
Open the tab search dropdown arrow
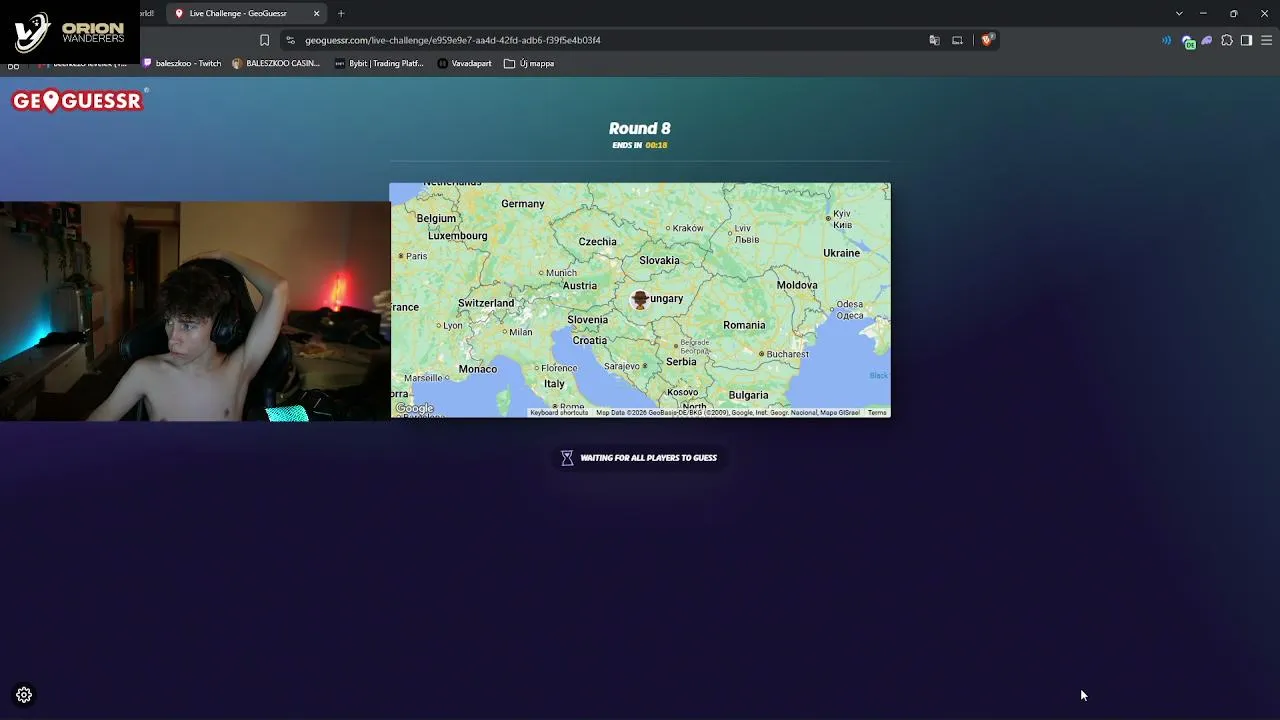1179,13
